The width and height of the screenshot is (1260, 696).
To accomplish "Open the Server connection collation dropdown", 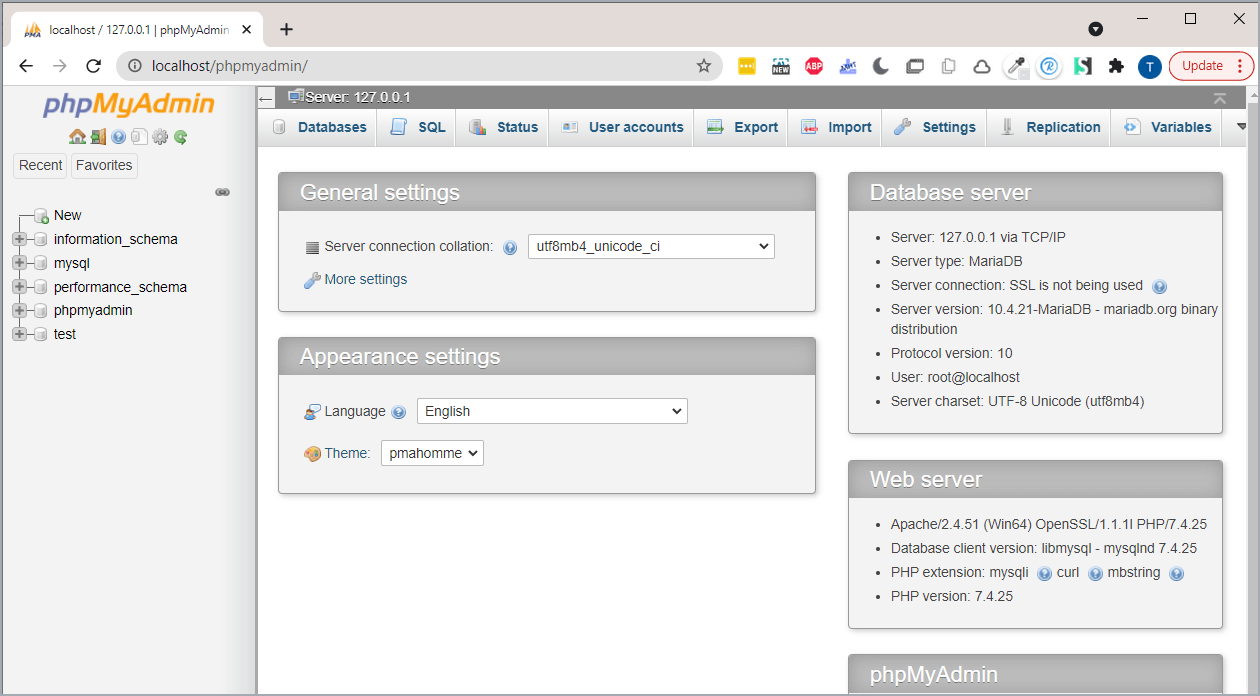I will click(651, 246).
